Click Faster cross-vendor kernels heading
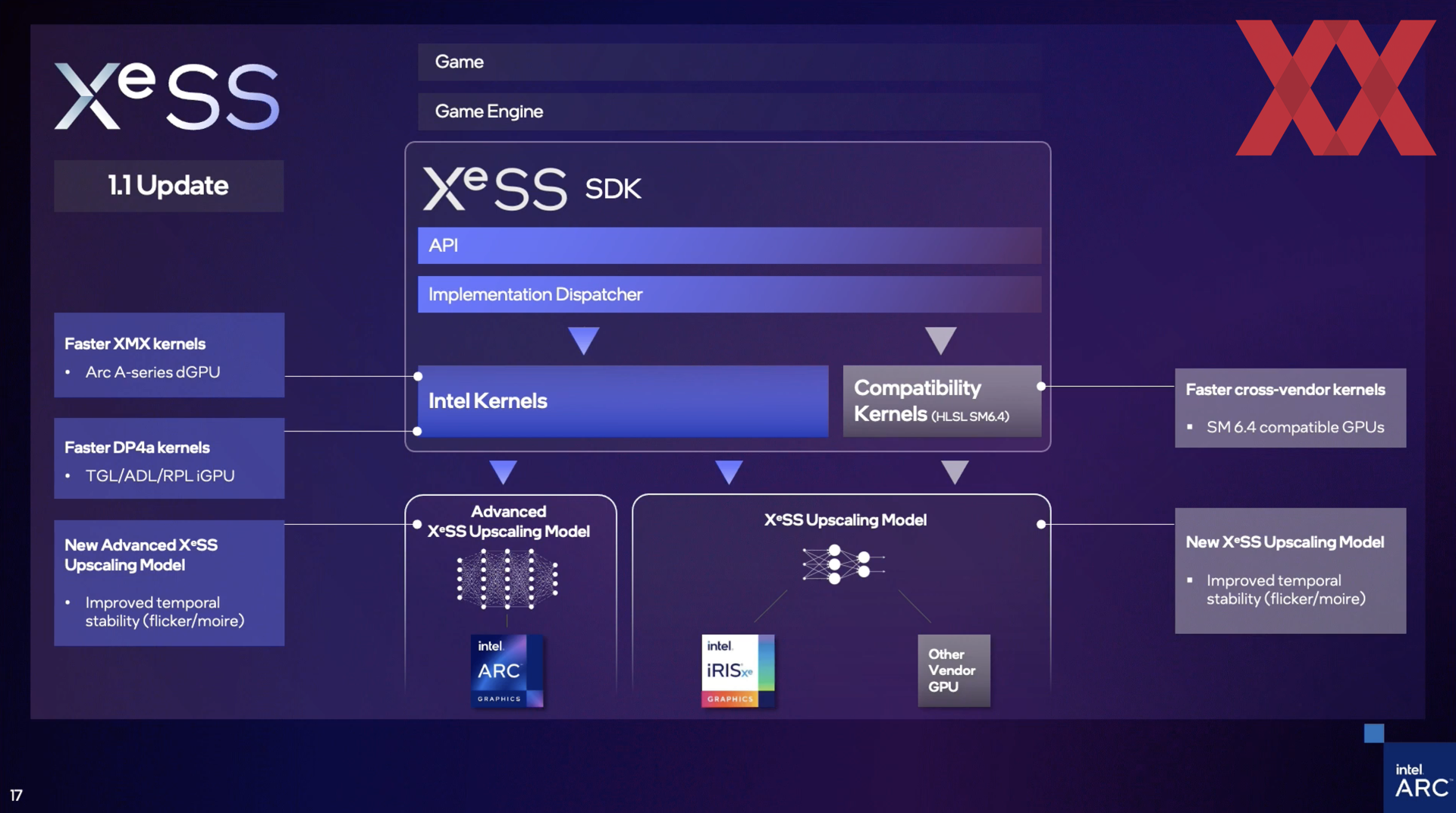 point(1285,390)
